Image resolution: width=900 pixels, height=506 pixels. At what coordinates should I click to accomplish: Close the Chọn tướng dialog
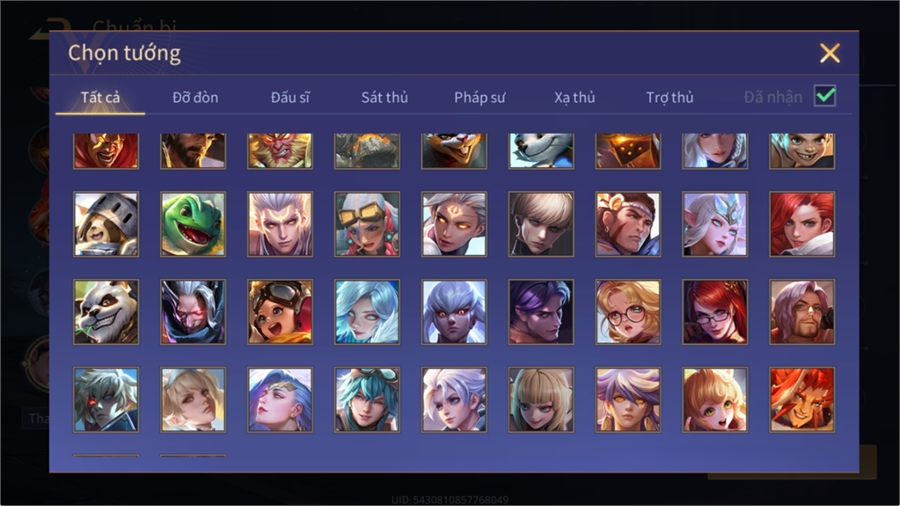point(829,53)
